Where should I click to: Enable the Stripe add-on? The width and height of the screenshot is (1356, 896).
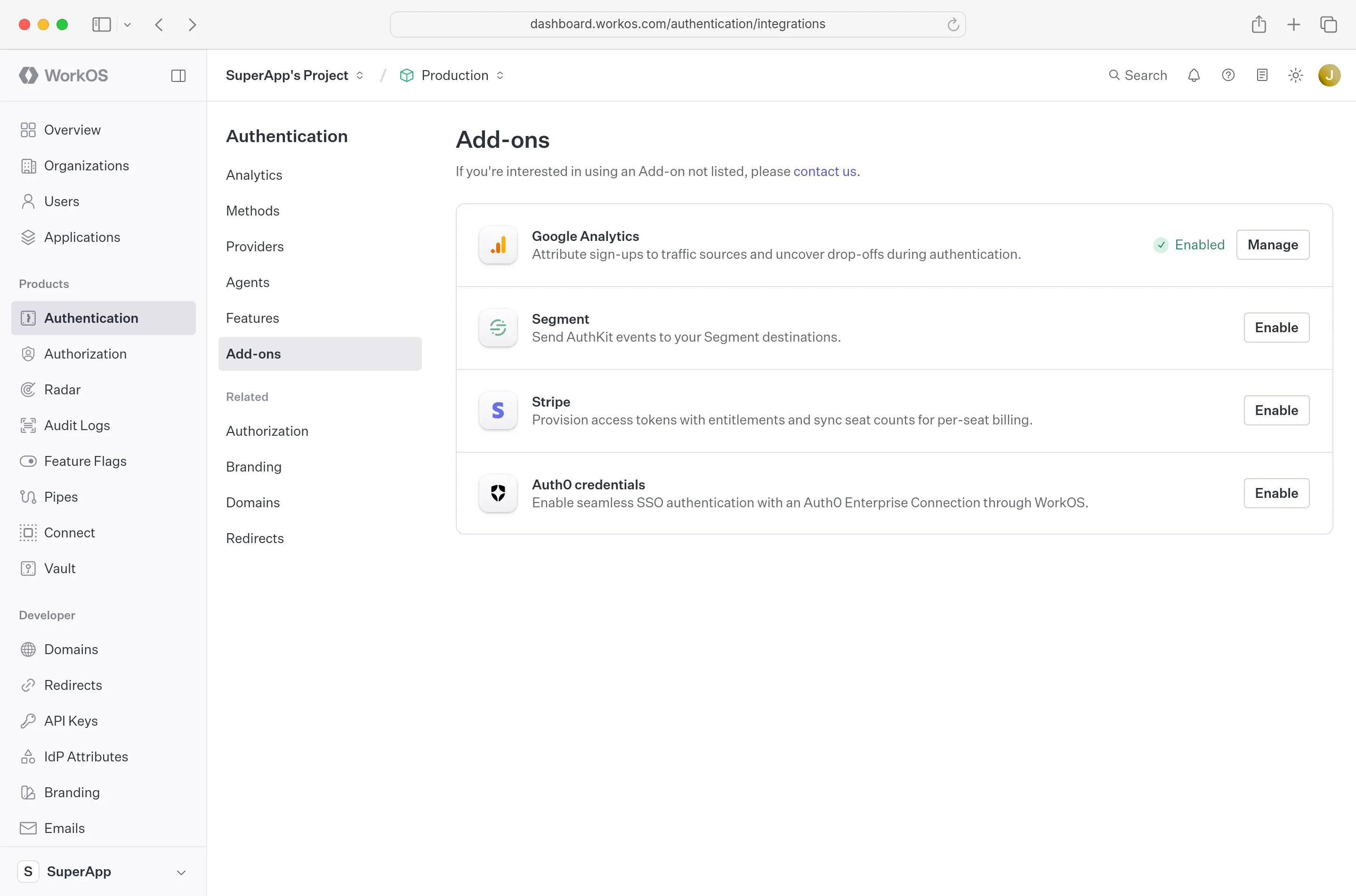(x=1276, y=410)
